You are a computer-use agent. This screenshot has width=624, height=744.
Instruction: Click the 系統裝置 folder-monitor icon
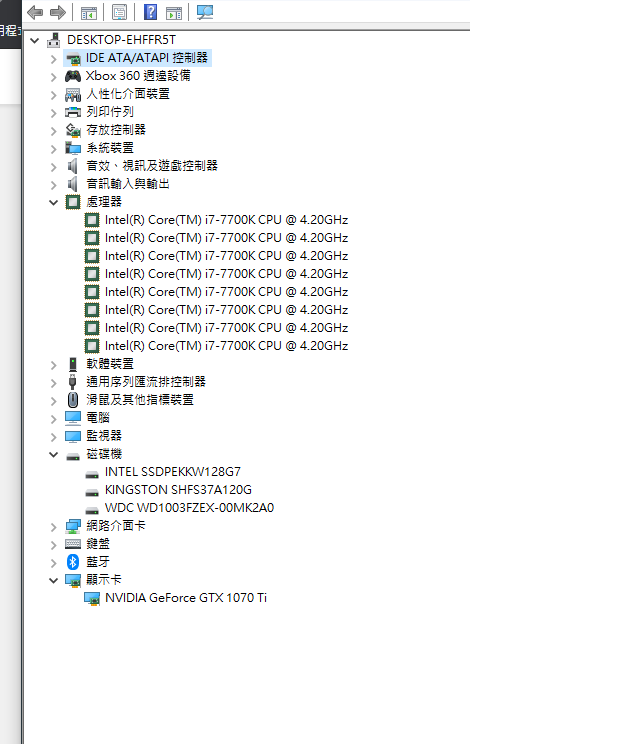pos(73,148)
